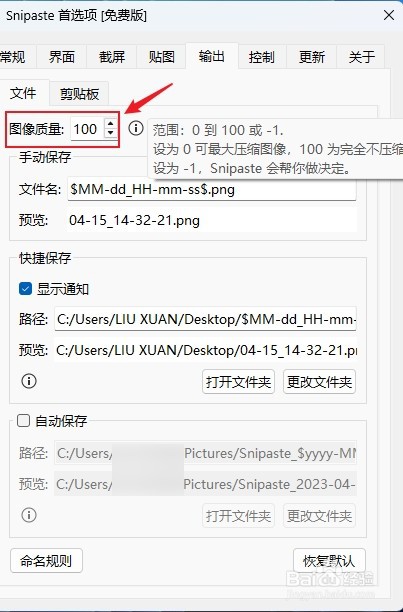
Task: Open the 贴图 tab
Action: coord(162,57)
